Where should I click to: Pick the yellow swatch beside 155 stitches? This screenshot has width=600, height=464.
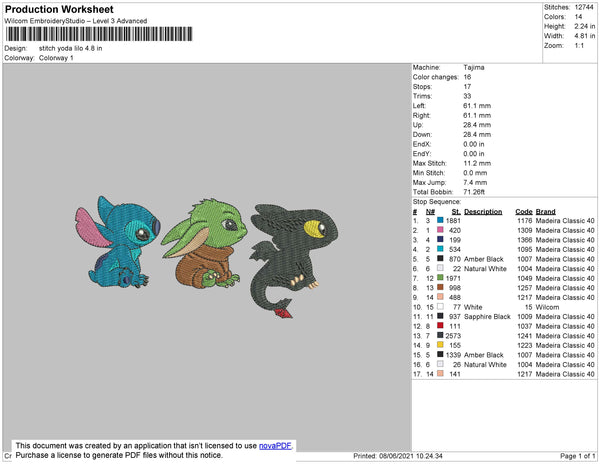coord(440,345)
